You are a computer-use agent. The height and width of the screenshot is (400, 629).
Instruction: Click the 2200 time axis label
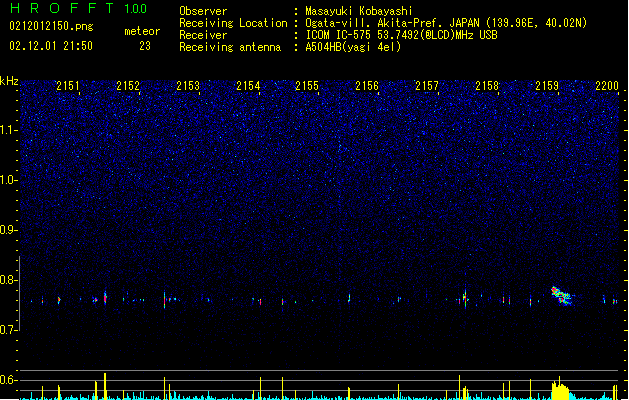607,86
